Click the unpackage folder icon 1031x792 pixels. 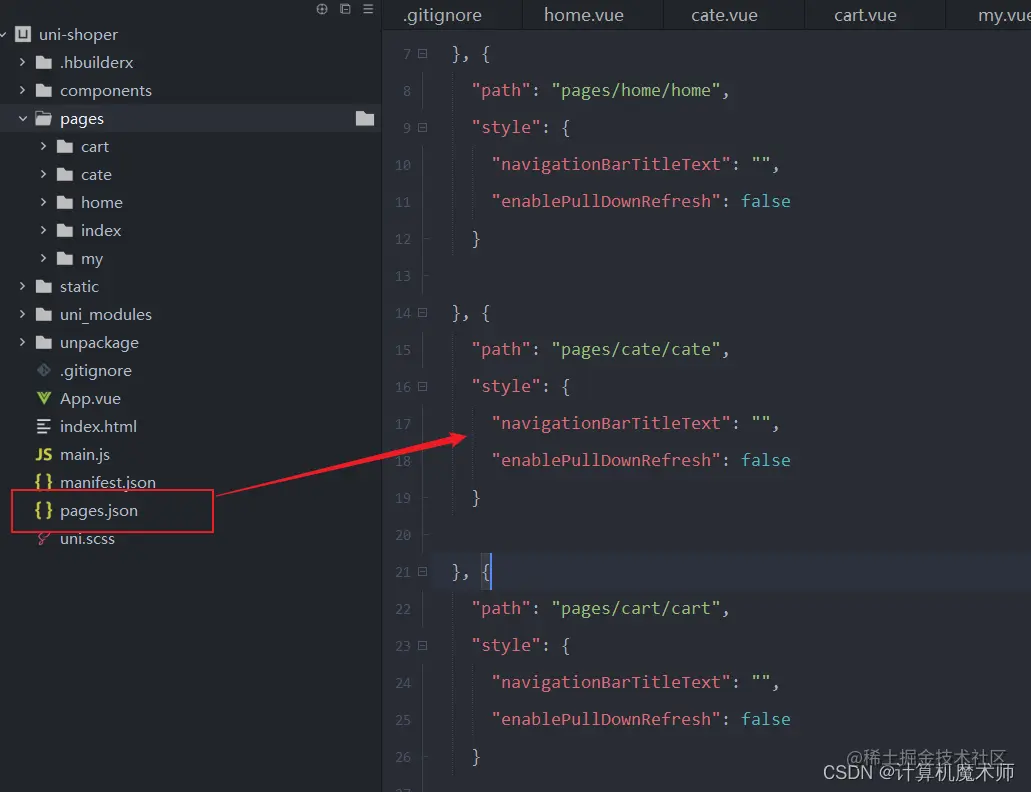44,342
